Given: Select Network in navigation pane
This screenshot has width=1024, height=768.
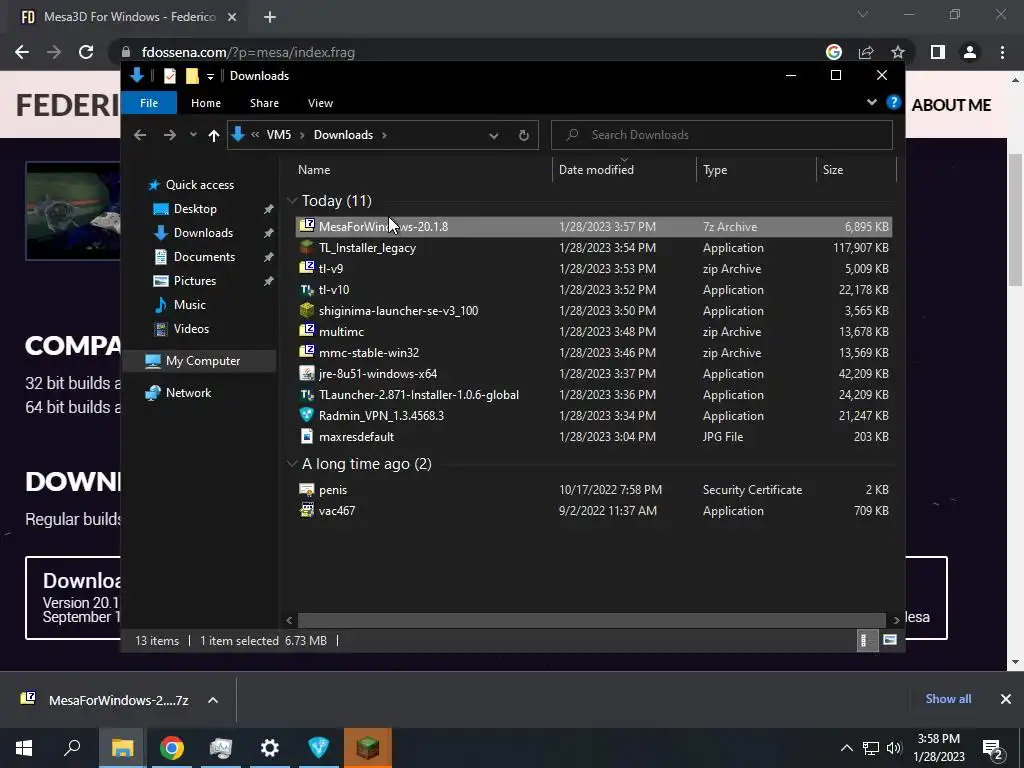Looking at the screenshot, I should (188, 392).
